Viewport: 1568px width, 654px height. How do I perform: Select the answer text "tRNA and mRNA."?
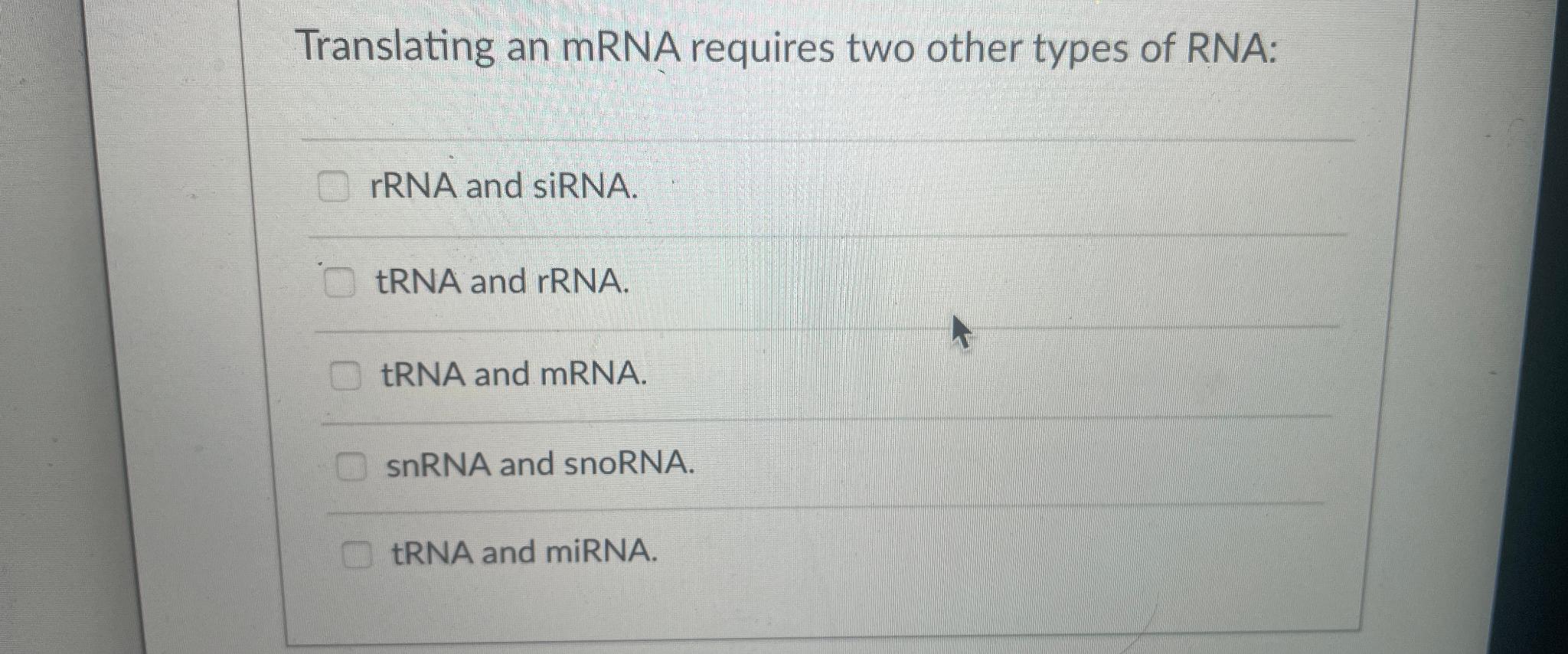[511, 376]
